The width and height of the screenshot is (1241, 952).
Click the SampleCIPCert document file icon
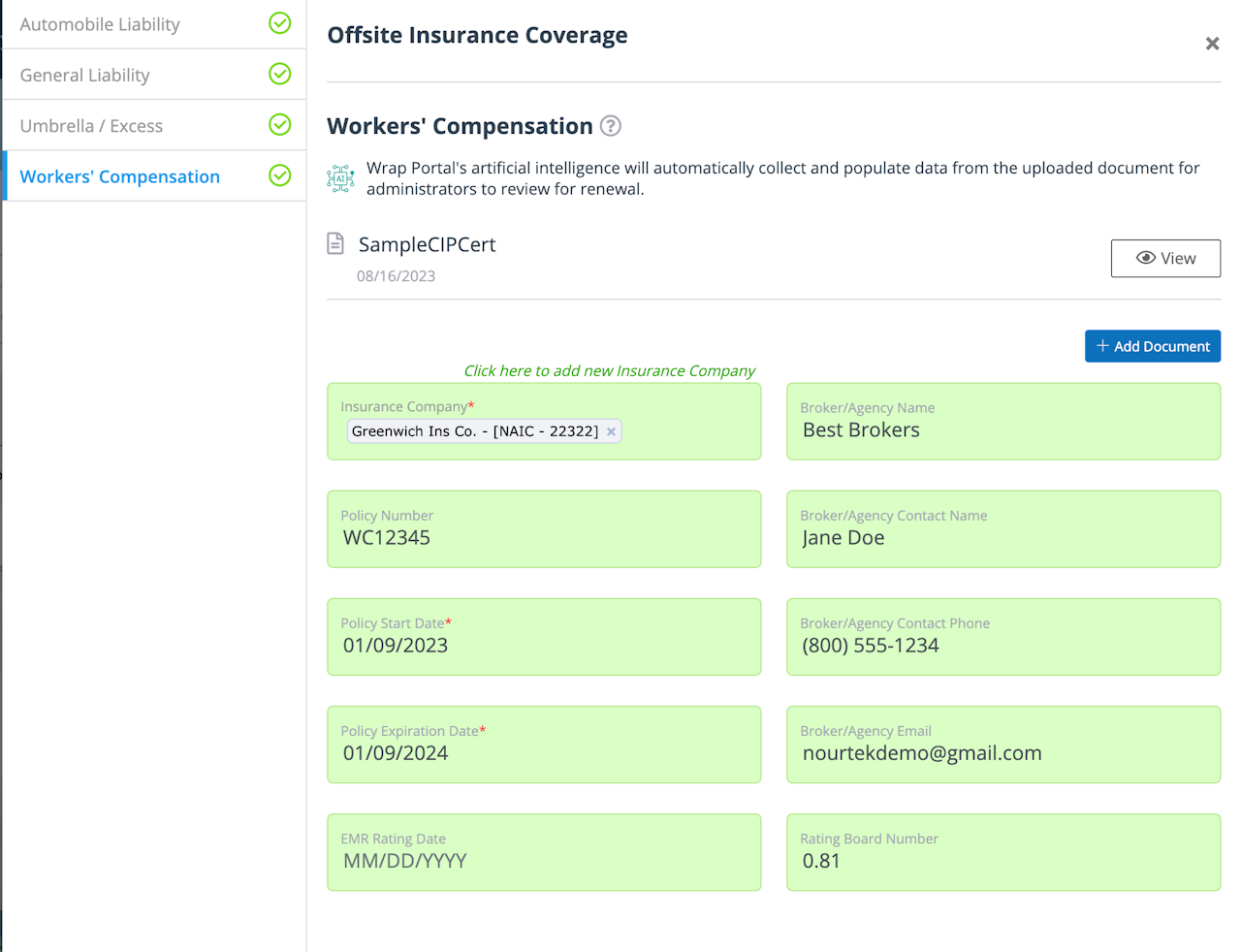[335, 243]
